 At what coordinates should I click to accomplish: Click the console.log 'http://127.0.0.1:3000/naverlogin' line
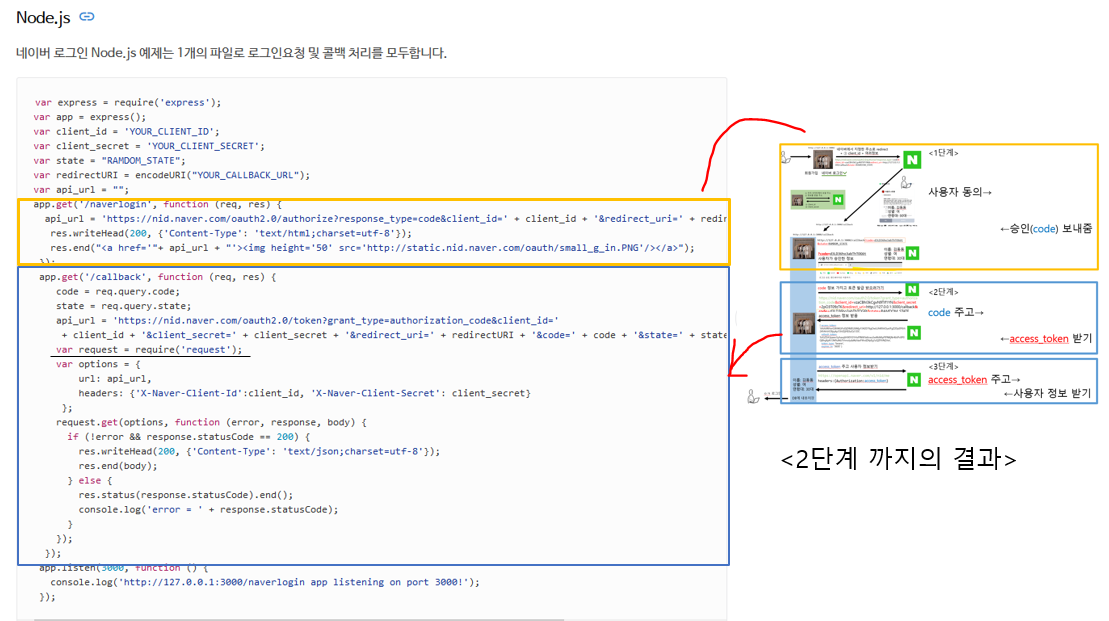click(265, 582)
